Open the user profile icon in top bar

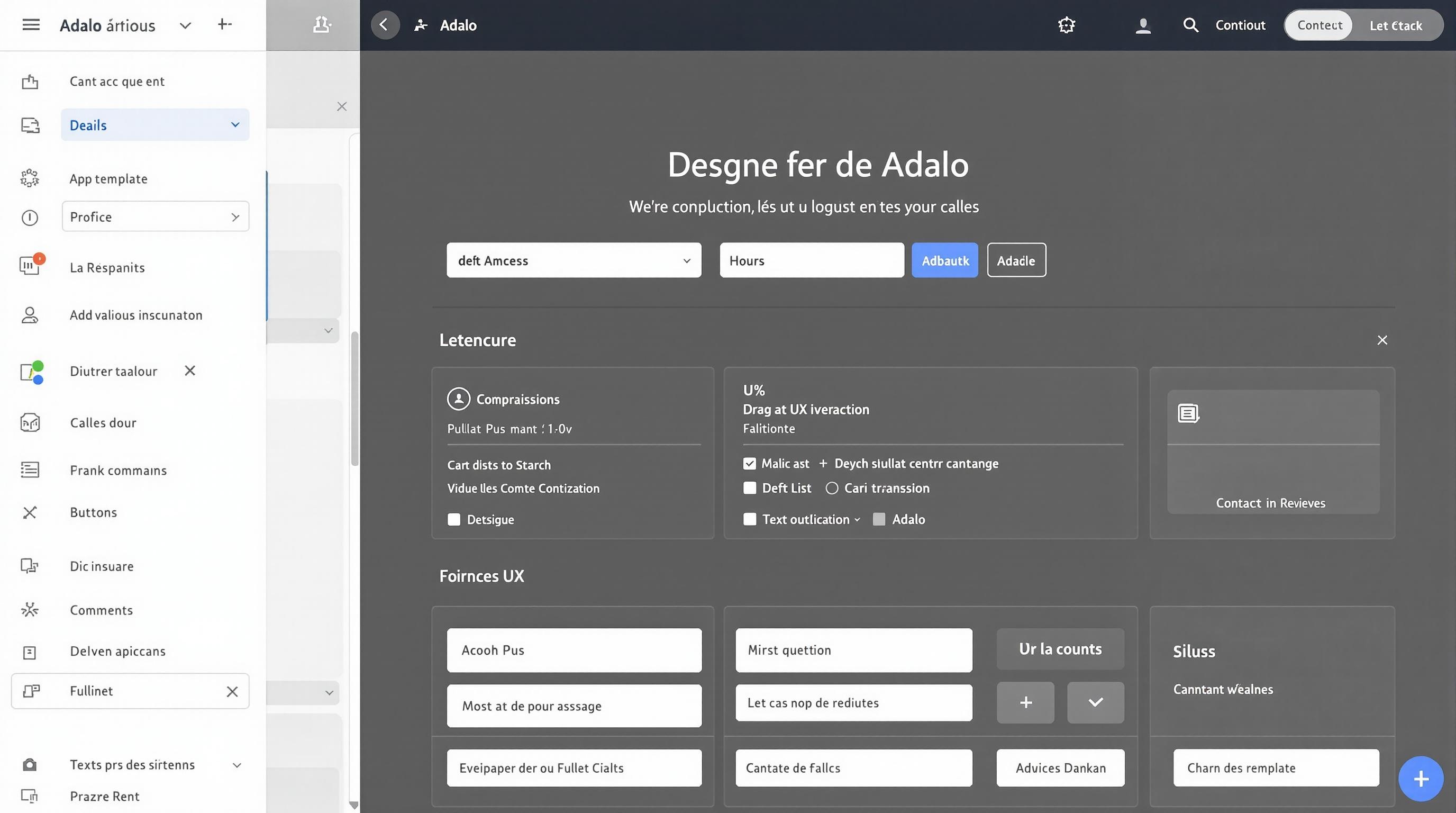(x=1143, y=25)
